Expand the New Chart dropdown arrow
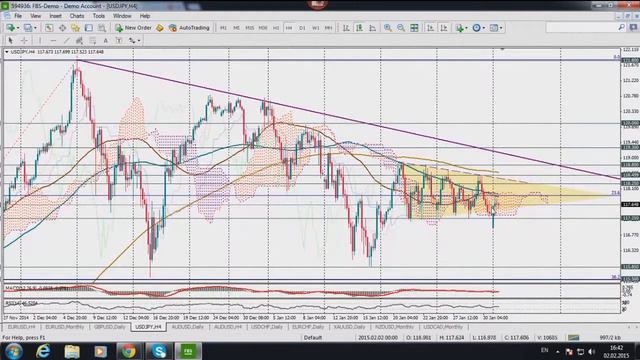This screenshot has height=360, width=640. point(18,28)
